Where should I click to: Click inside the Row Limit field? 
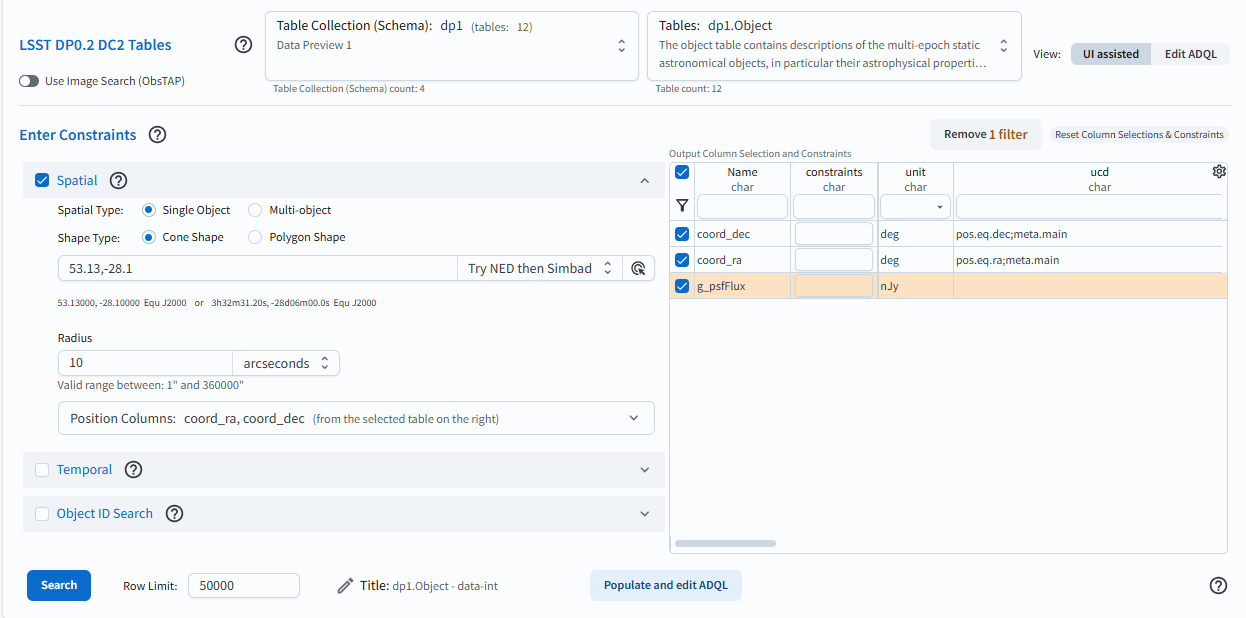click(x=243, y=585)
